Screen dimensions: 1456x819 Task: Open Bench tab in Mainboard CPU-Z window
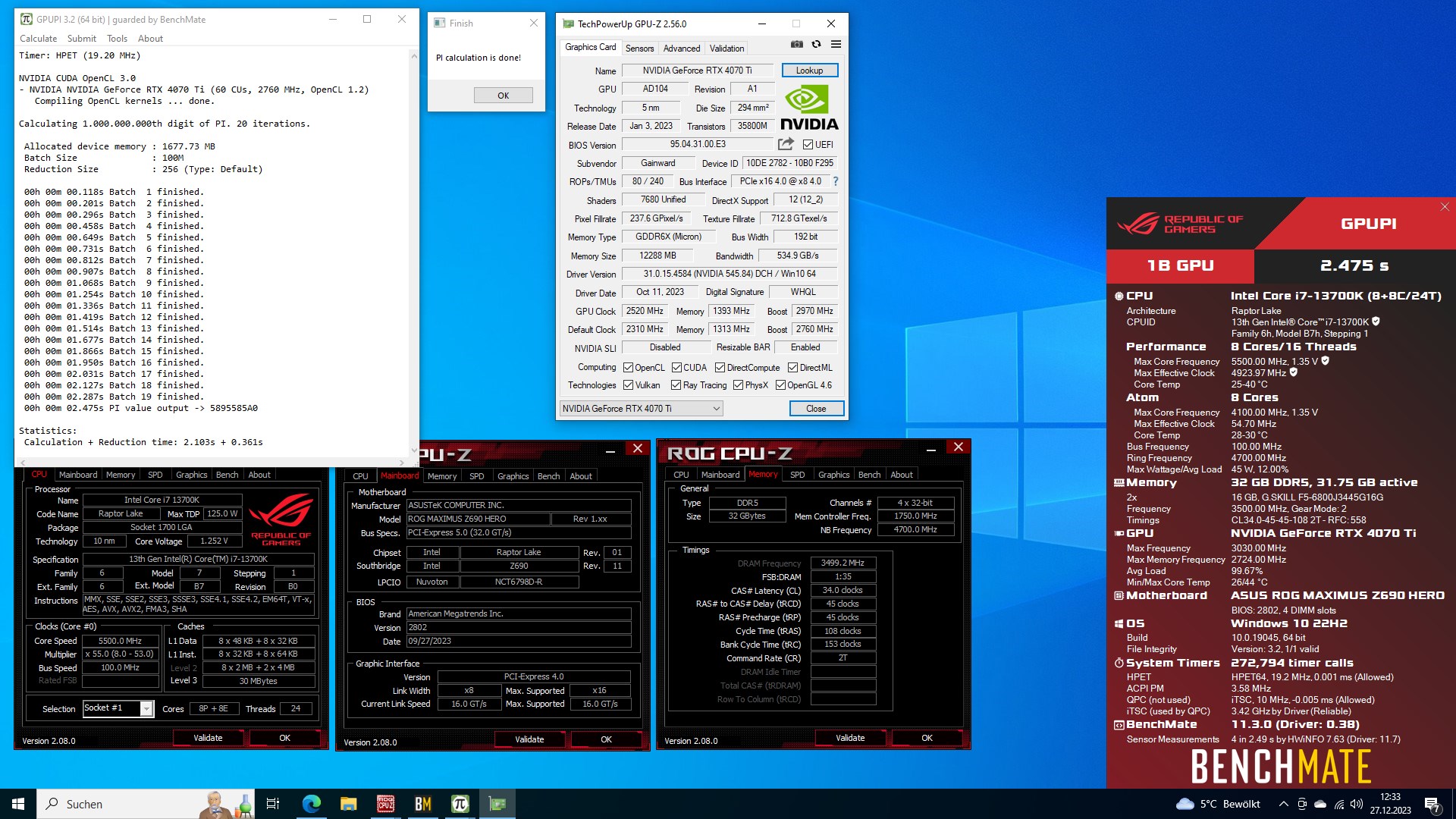[x=548, y=476]
